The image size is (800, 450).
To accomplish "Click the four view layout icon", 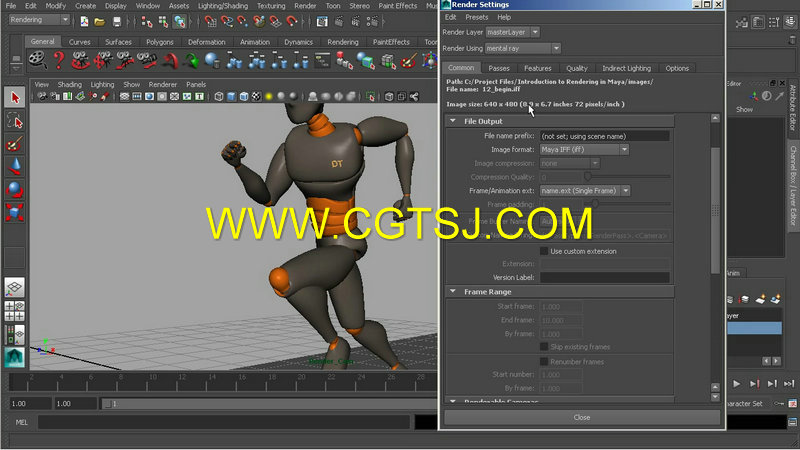I will pyautogui.click(x=15, y=311).
